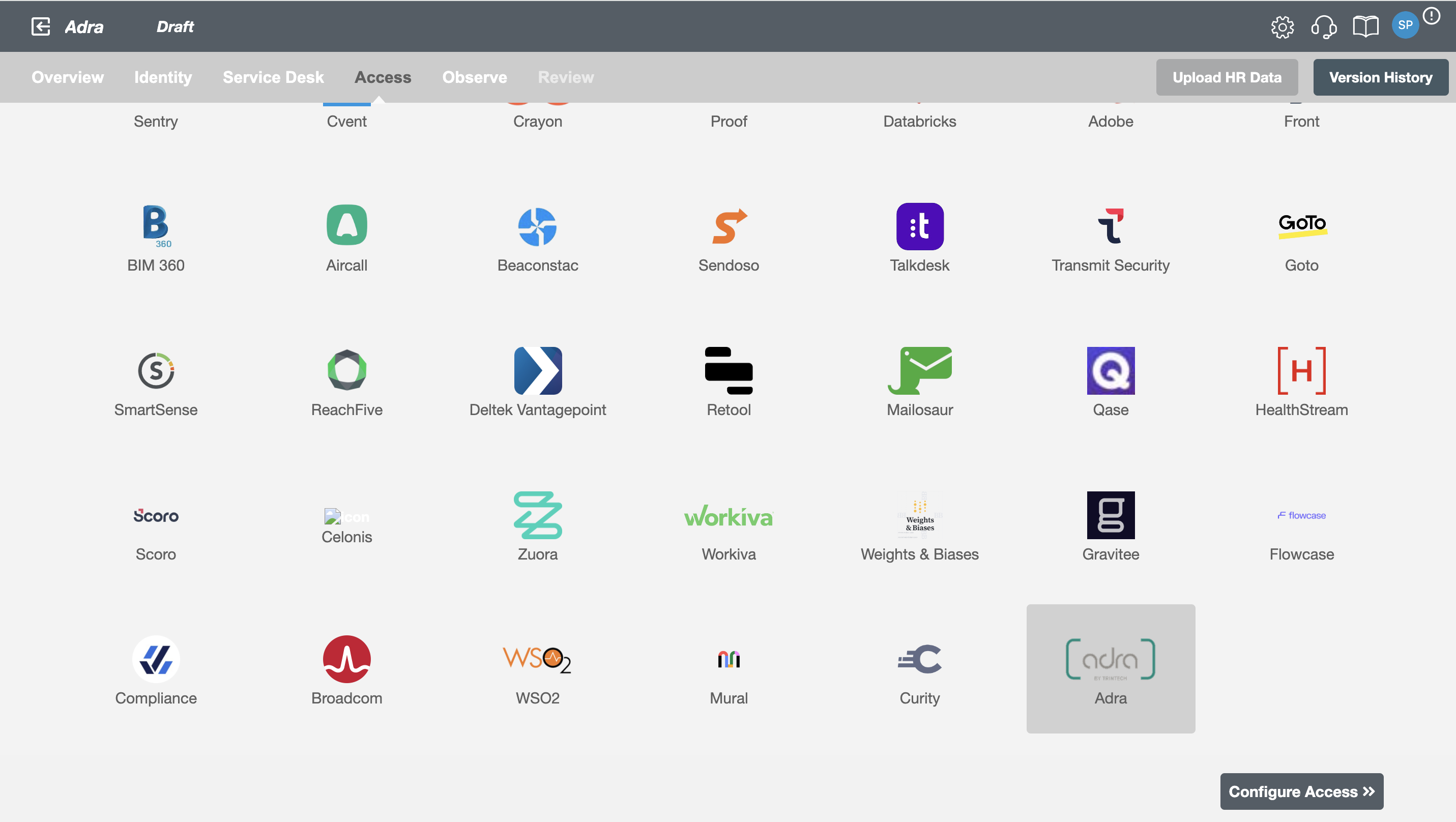
Task: Click the back/exit arrow icon beside Adra
Action: coord(41,26)
